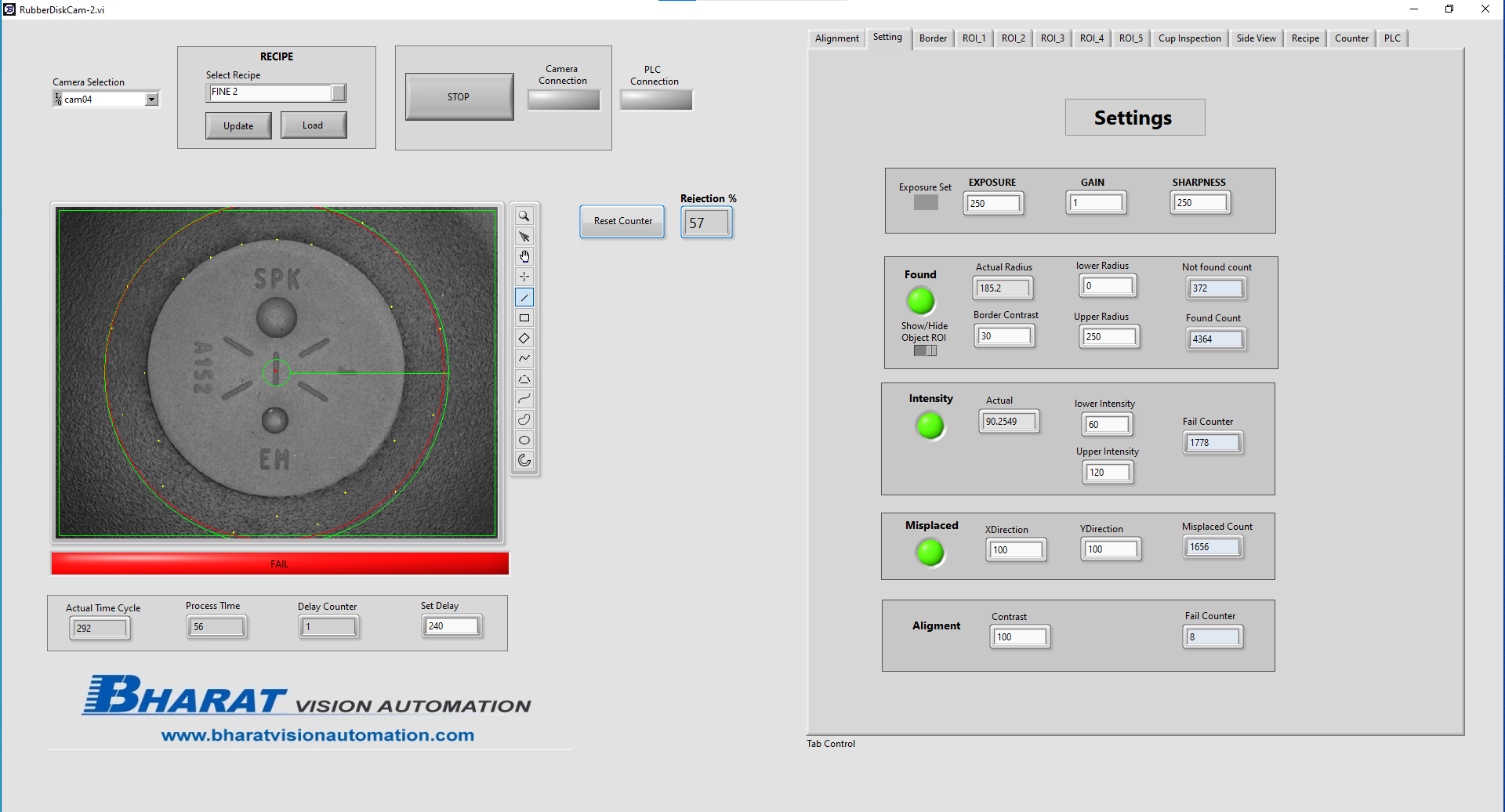Click the red FAIL status bar

[280, 564]
